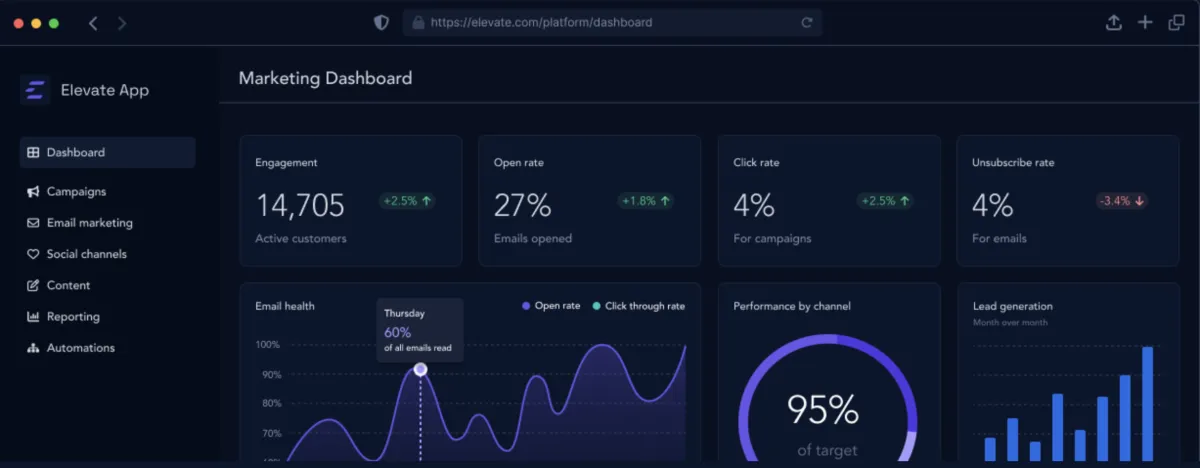Image resolution: width=1200 pixels, height=468 pixels.
Task: Click the Thursday 60% tooltip
Action: click(x=420, y=331)
